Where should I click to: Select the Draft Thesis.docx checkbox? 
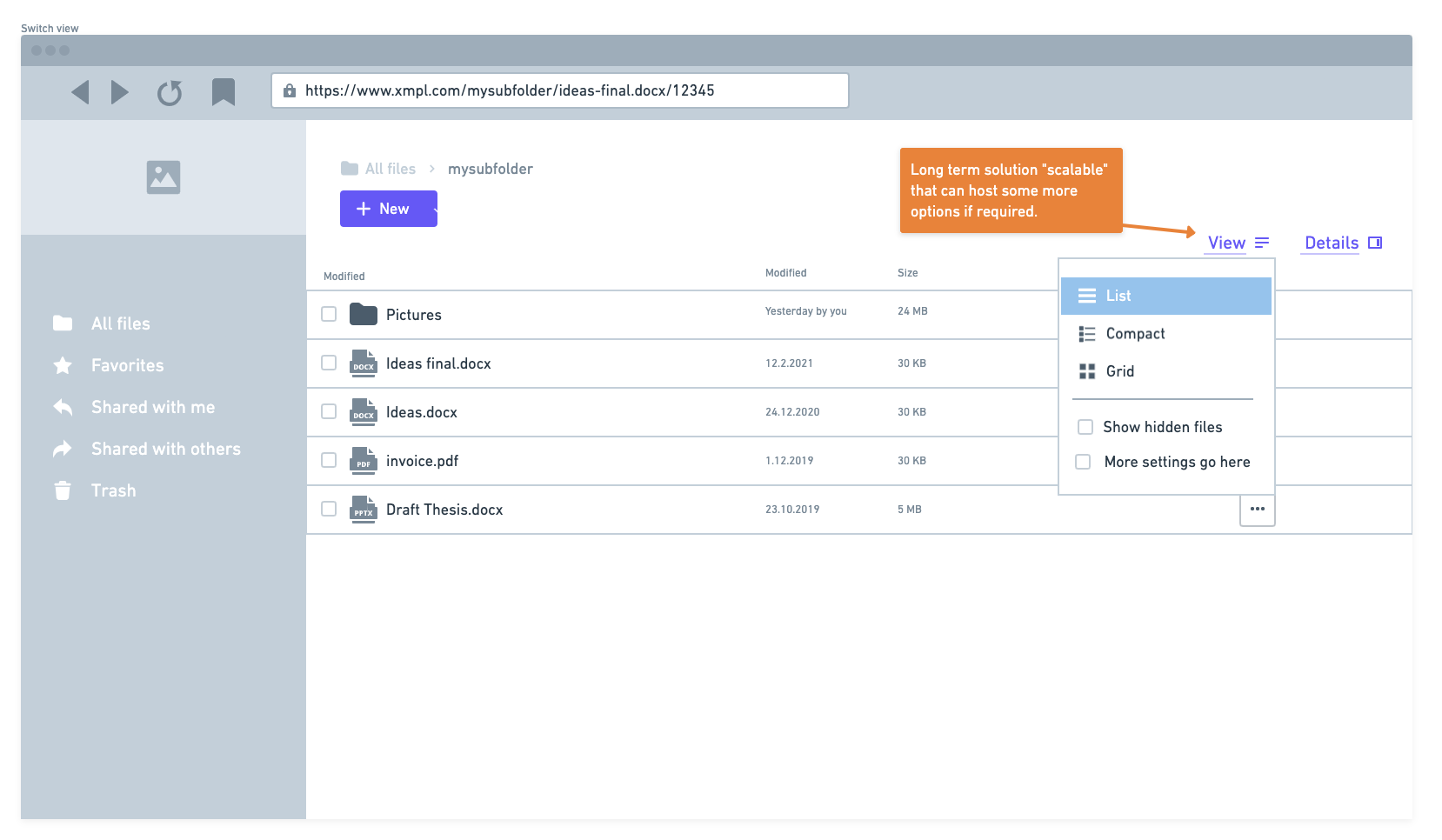[329, 509]
